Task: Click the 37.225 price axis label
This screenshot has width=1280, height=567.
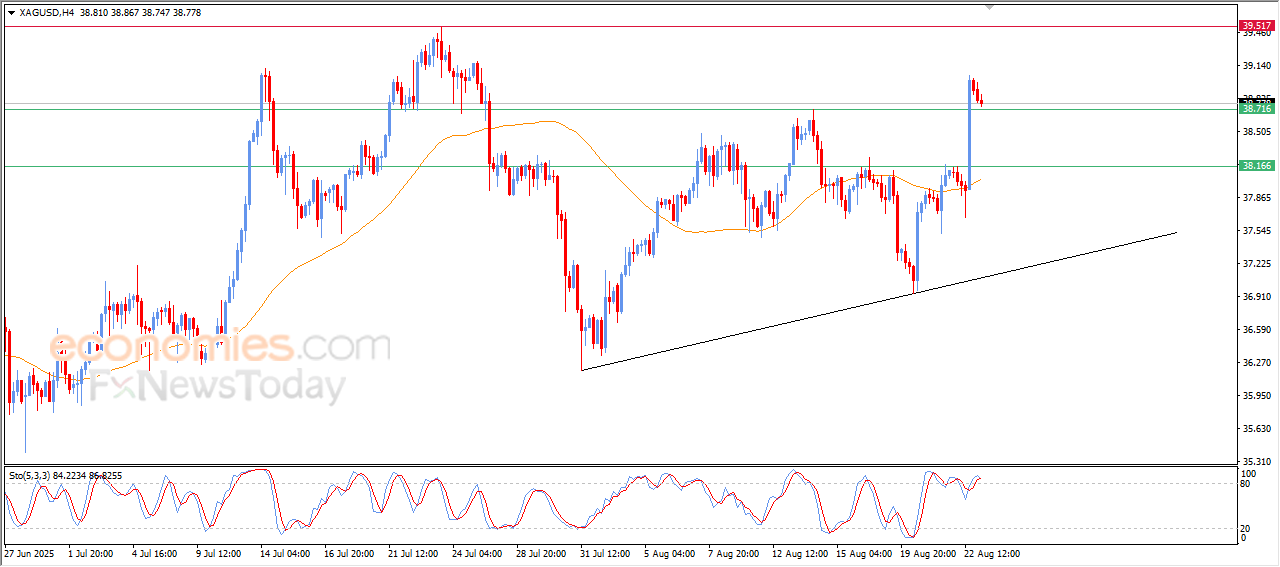Action: 1256,264
